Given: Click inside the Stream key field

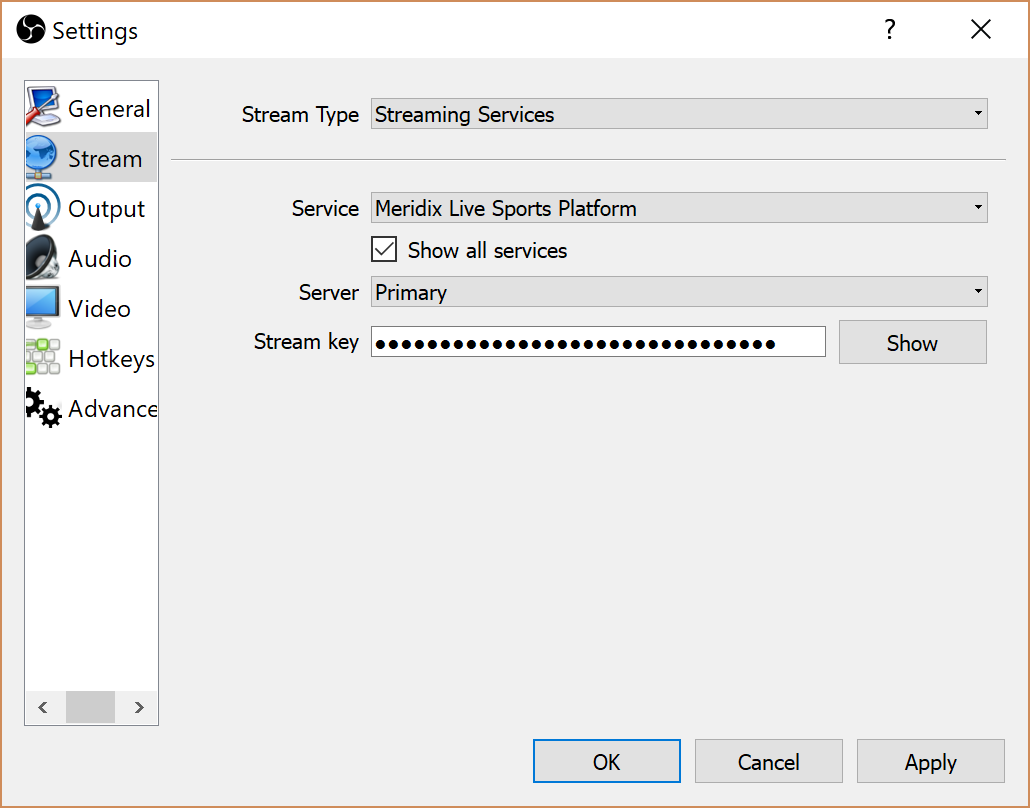Looking at the screenshot, I should point(597,342).
